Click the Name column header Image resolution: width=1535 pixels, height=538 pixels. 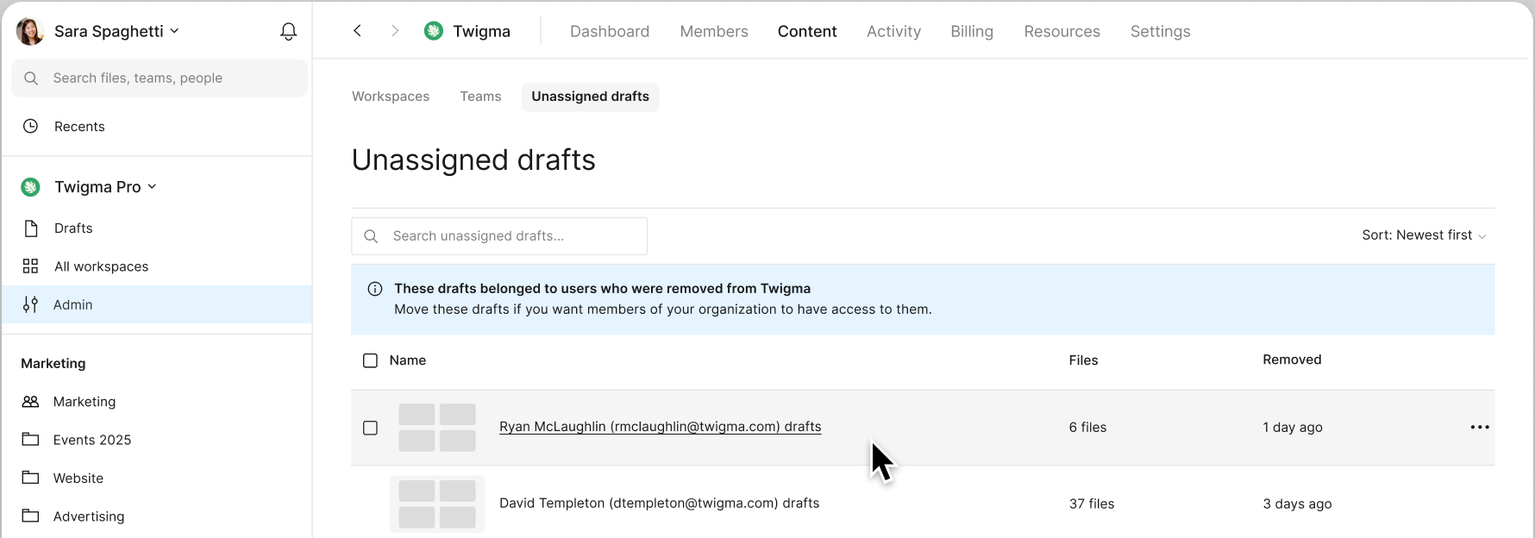tap(408, 360)
